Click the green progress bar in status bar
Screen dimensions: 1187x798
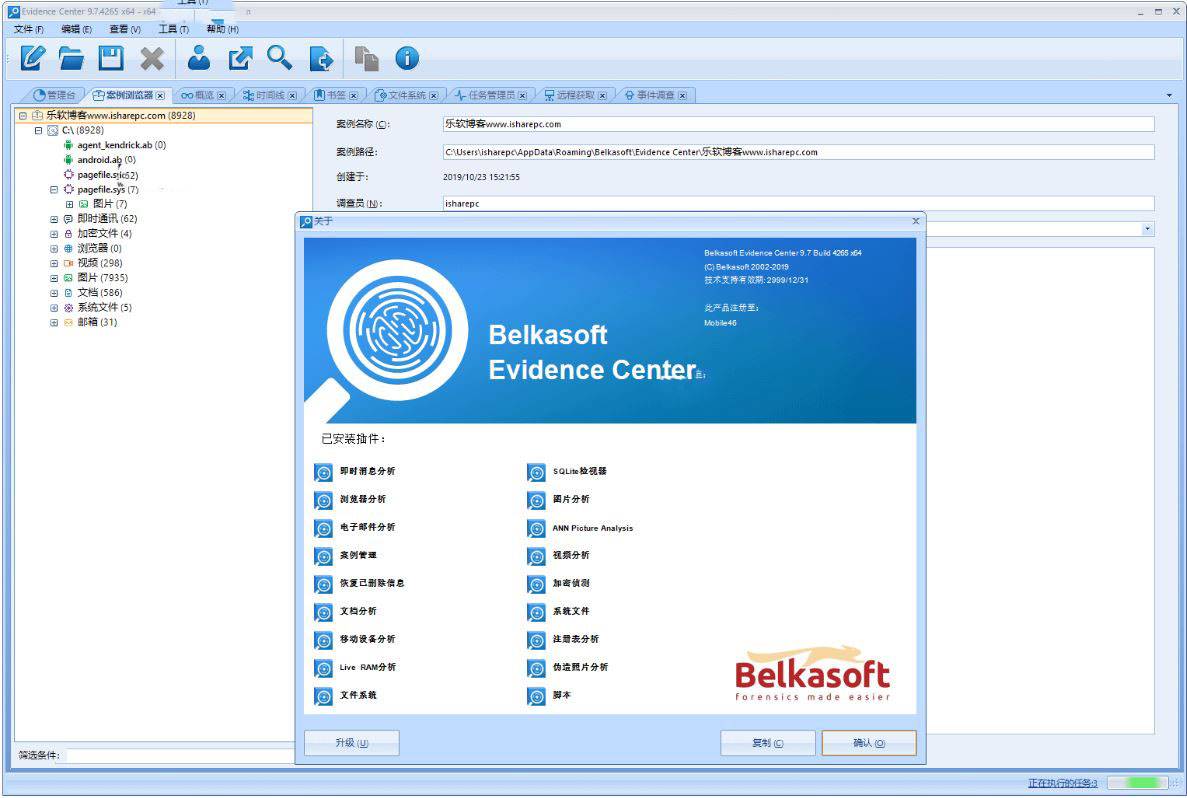pos(1137,783)
